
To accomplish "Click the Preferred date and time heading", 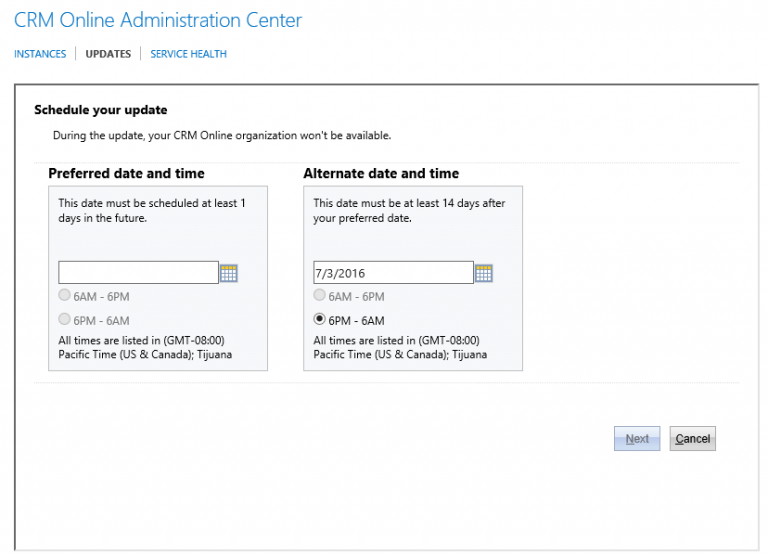I will coord(126,173).
